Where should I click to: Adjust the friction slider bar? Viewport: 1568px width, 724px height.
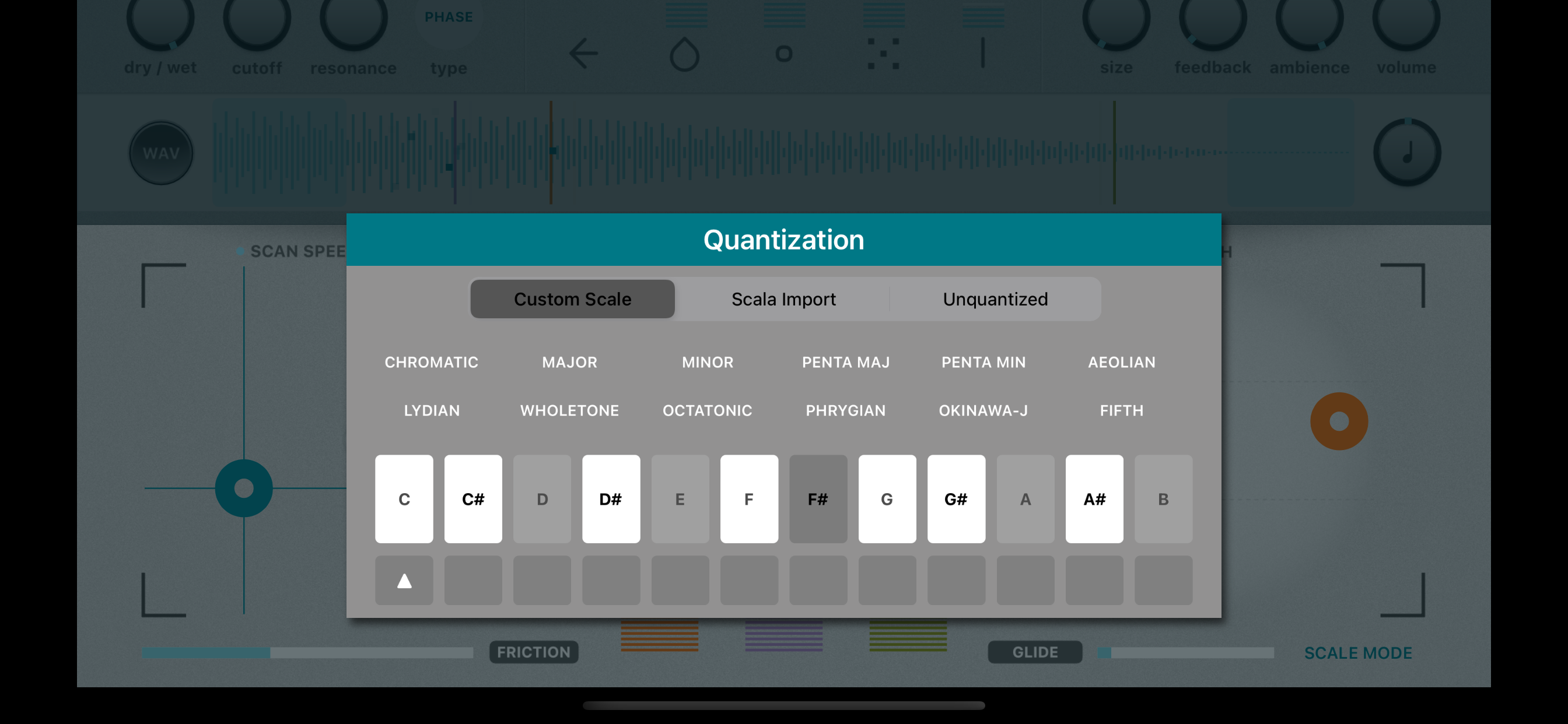click(307, 653)
